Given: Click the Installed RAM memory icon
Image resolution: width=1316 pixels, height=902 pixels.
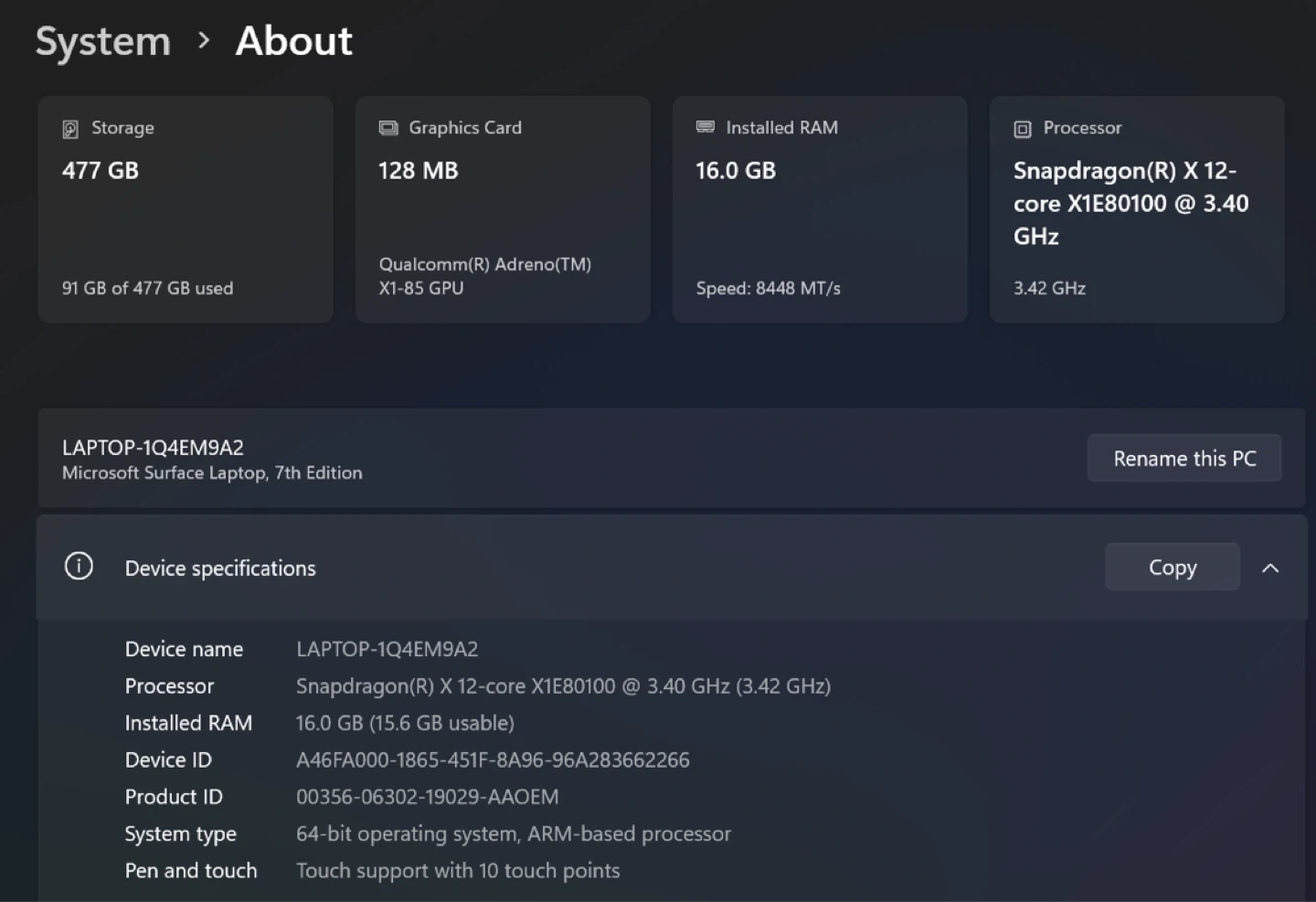Looking at the screenshot, I should 705,127.
